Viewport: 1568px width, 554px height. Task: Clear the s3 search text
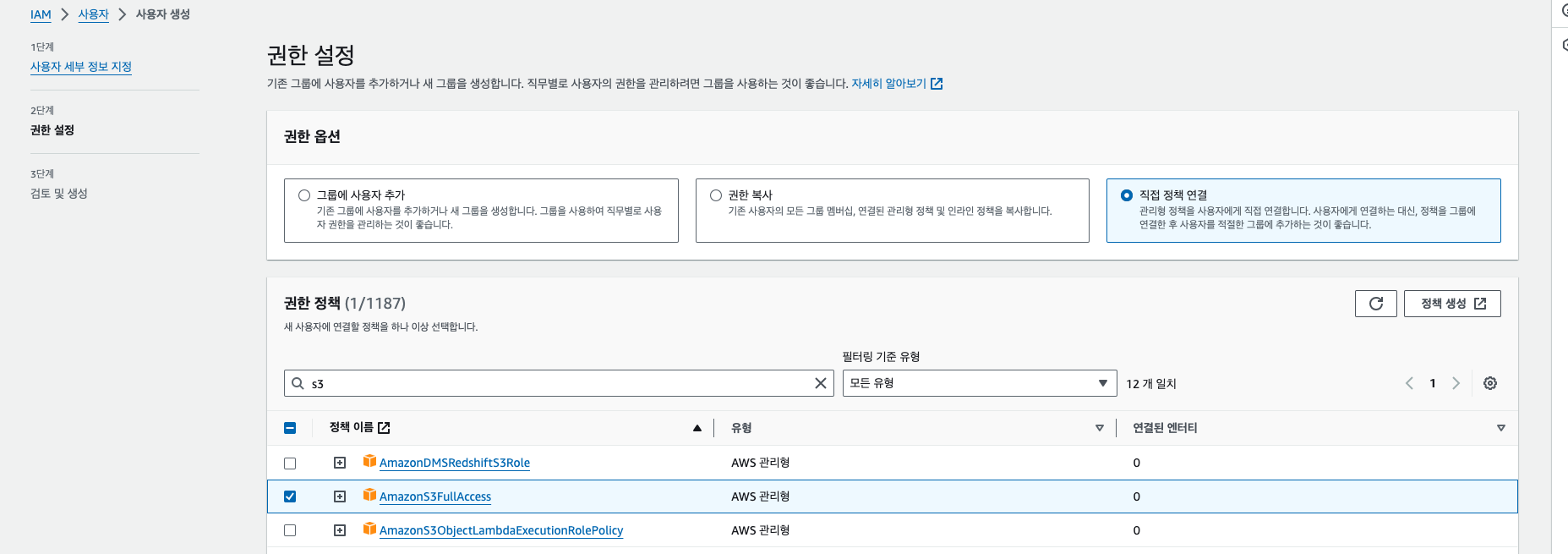coord(820,383)
